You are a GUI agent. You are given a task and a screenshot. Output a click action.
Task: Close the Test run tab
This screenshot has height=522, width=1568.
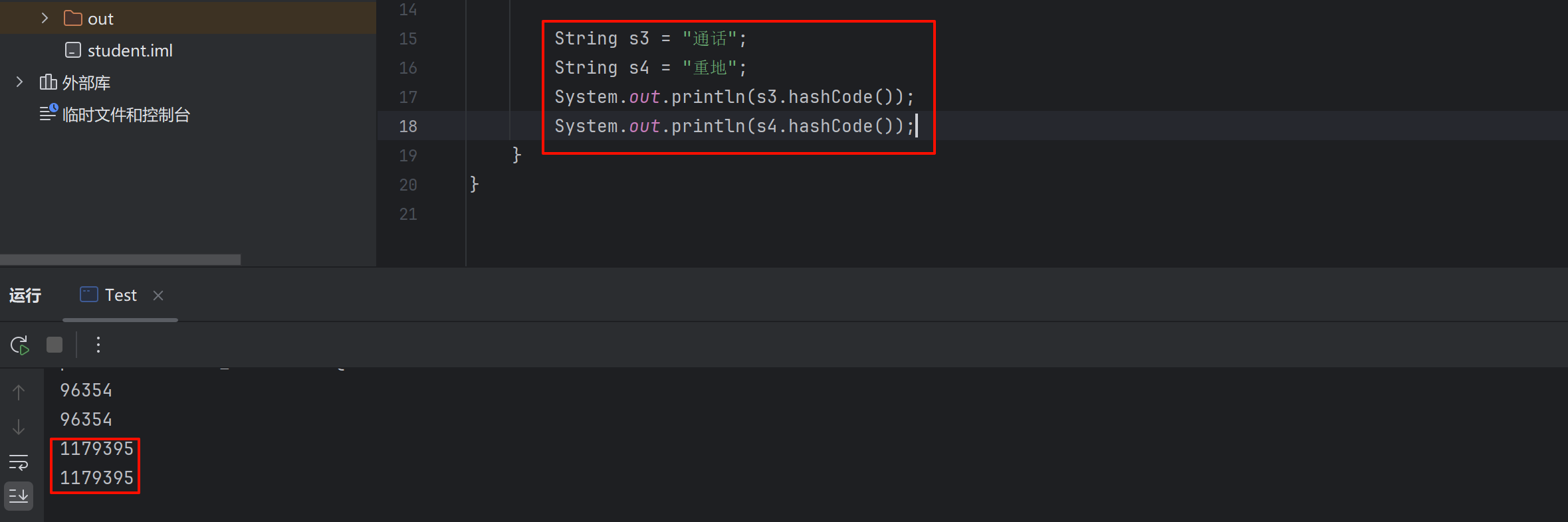158,296
